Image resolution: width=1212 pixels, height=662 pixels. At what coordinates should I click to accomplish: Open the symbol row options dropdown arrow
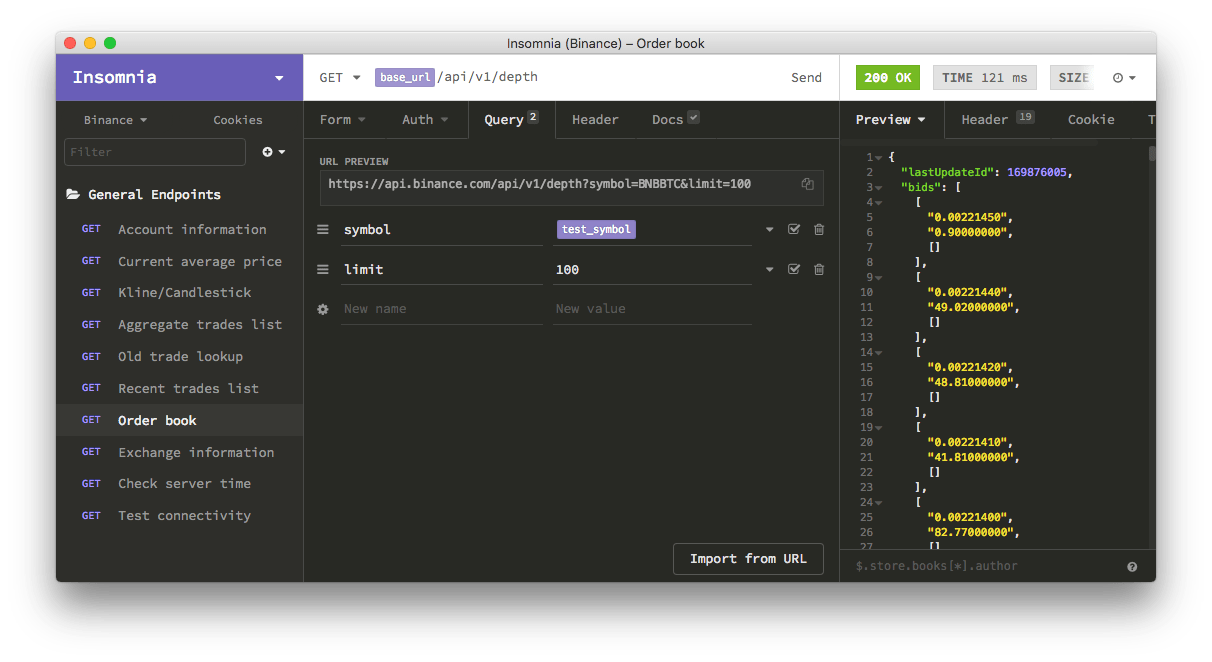[x=769, y=229]
